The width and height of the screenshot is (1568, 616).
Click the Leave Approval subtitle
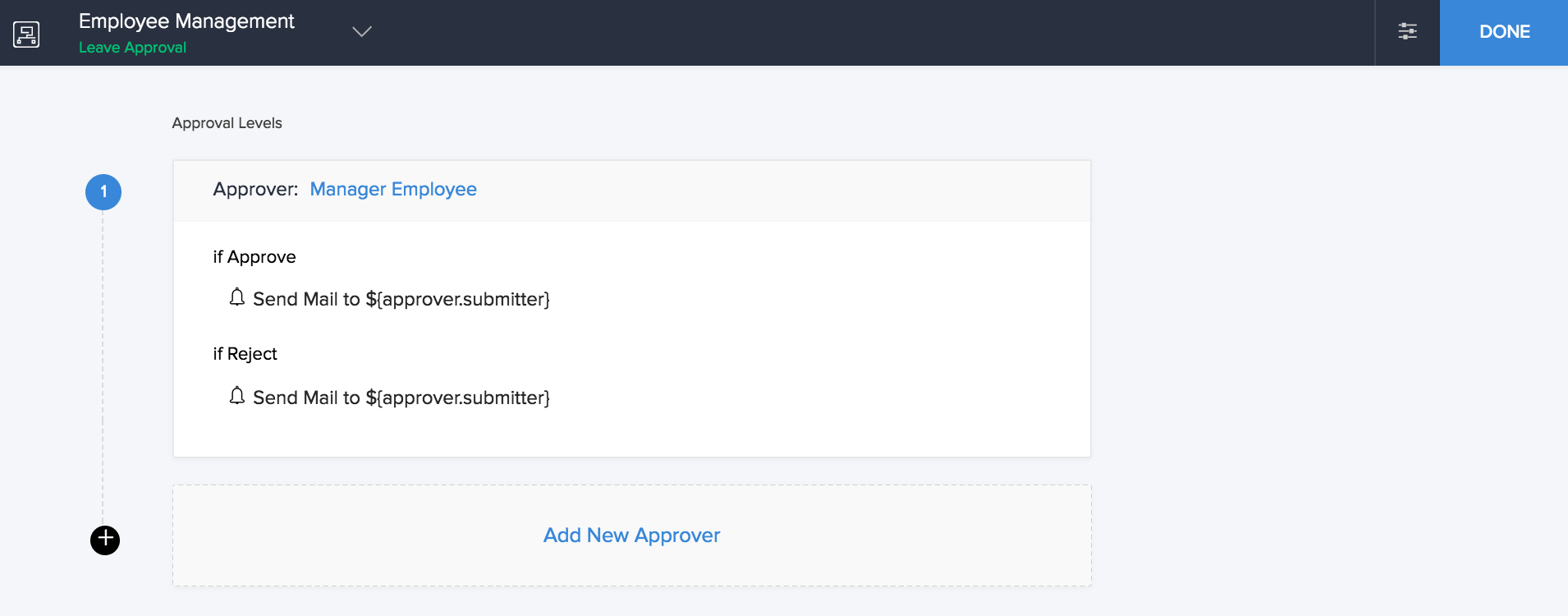(x=132, y=48)
